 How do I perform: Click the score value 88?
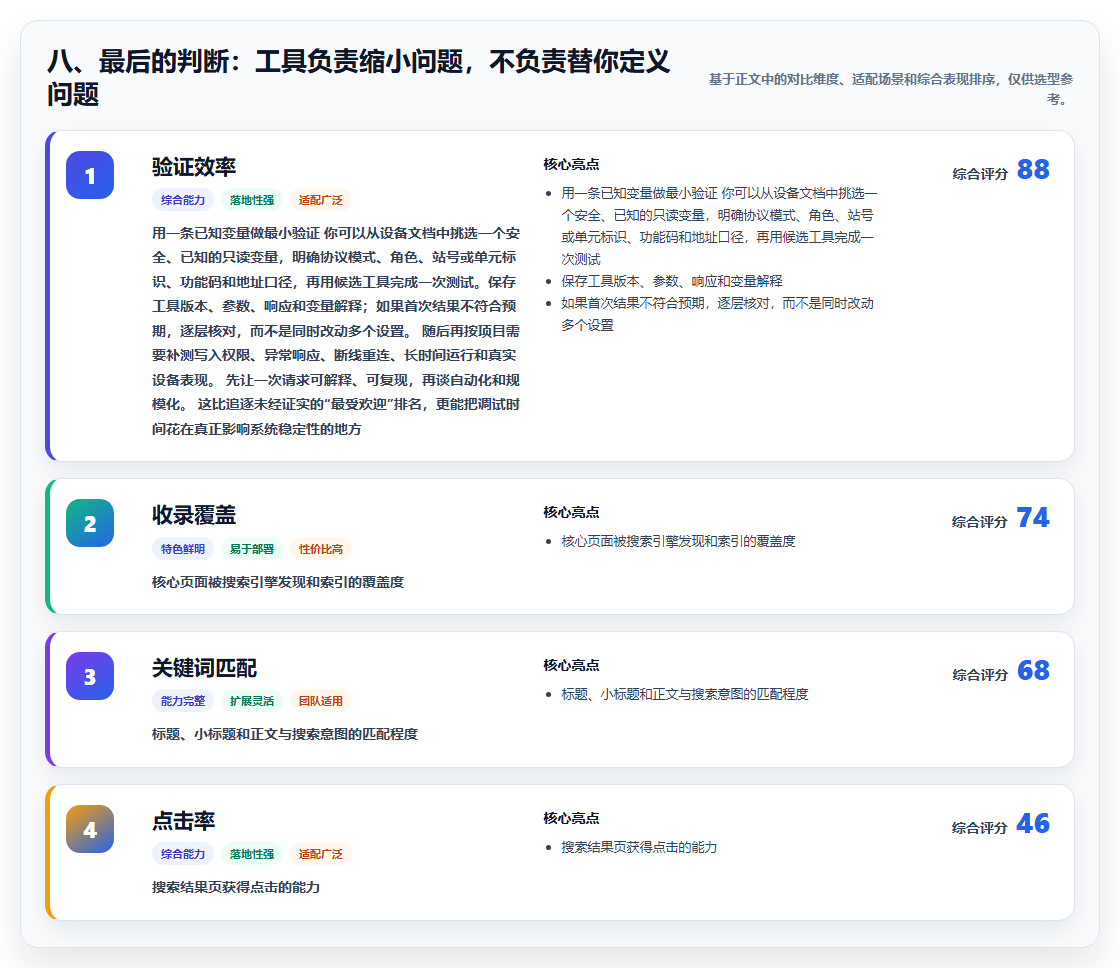point(1033,170)
